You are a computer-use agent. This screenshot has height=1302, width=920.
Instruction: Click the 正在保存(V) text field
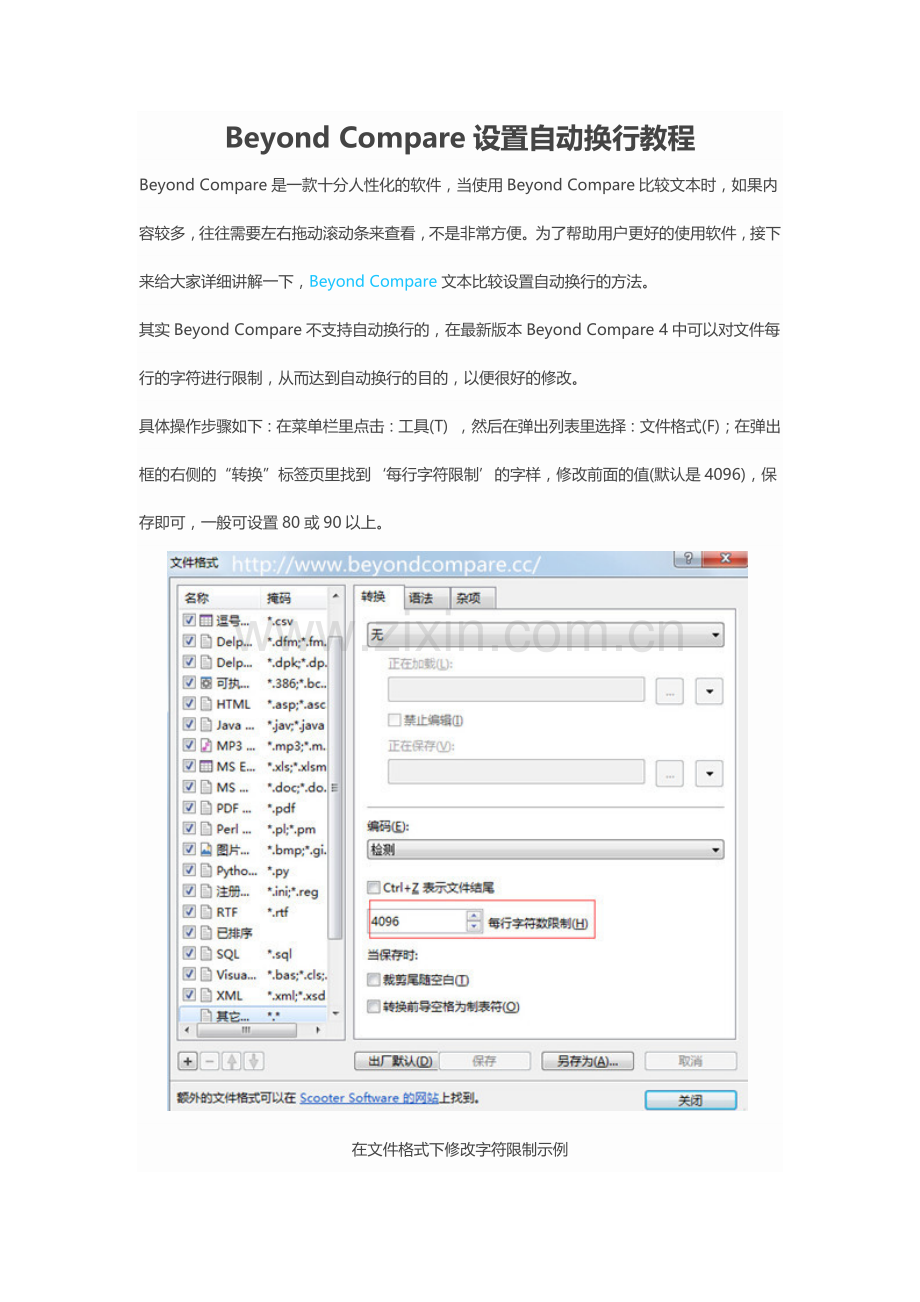516,772
